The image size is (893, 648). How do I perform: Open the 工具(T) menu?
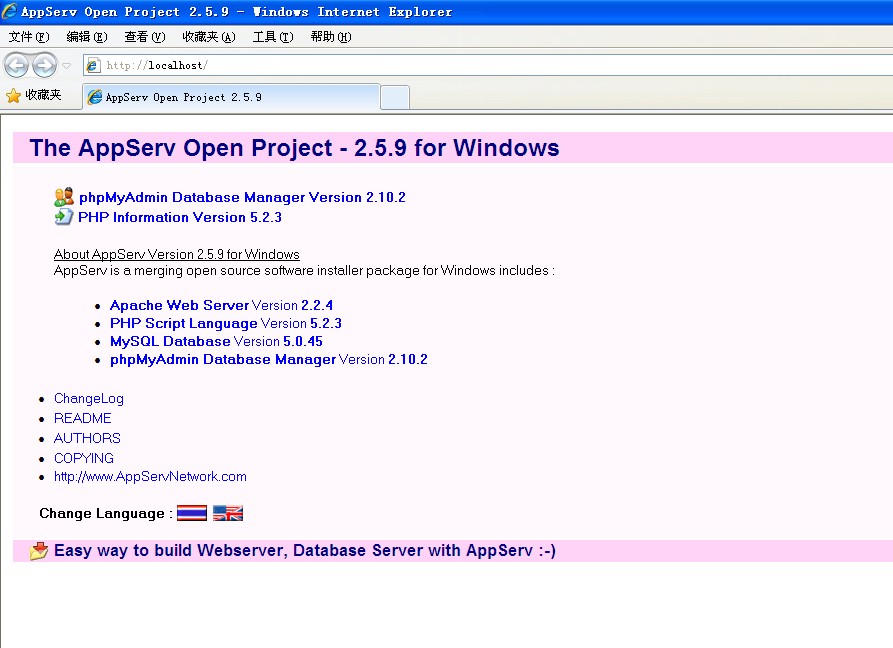tap(273, 37)
